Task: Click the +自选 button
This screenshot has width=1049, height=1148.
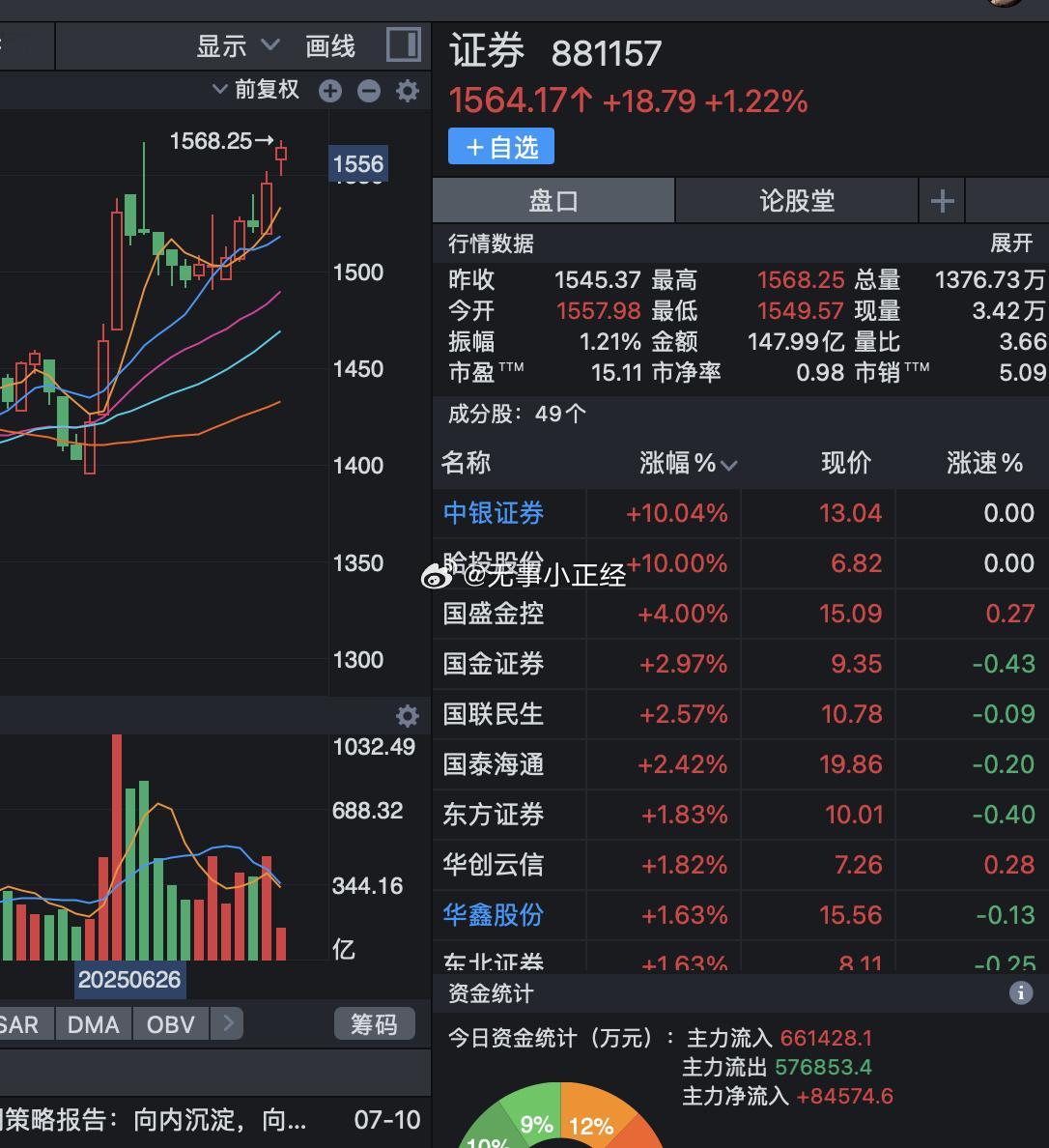Action: pyautogui.click(x=501, y=147)
